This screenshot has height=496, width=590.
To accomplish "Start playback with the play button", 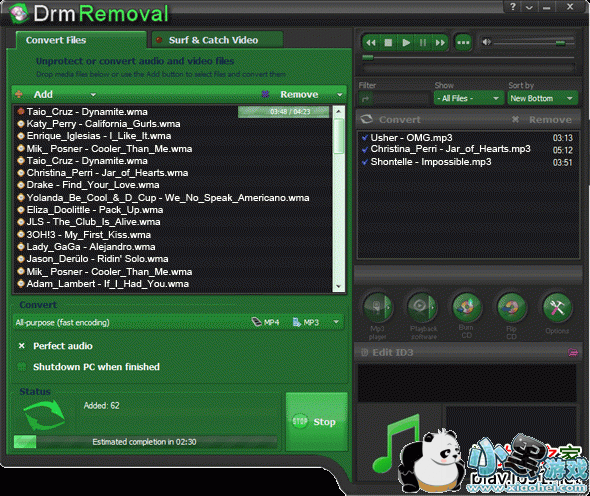I will click(x=406, y=43).
